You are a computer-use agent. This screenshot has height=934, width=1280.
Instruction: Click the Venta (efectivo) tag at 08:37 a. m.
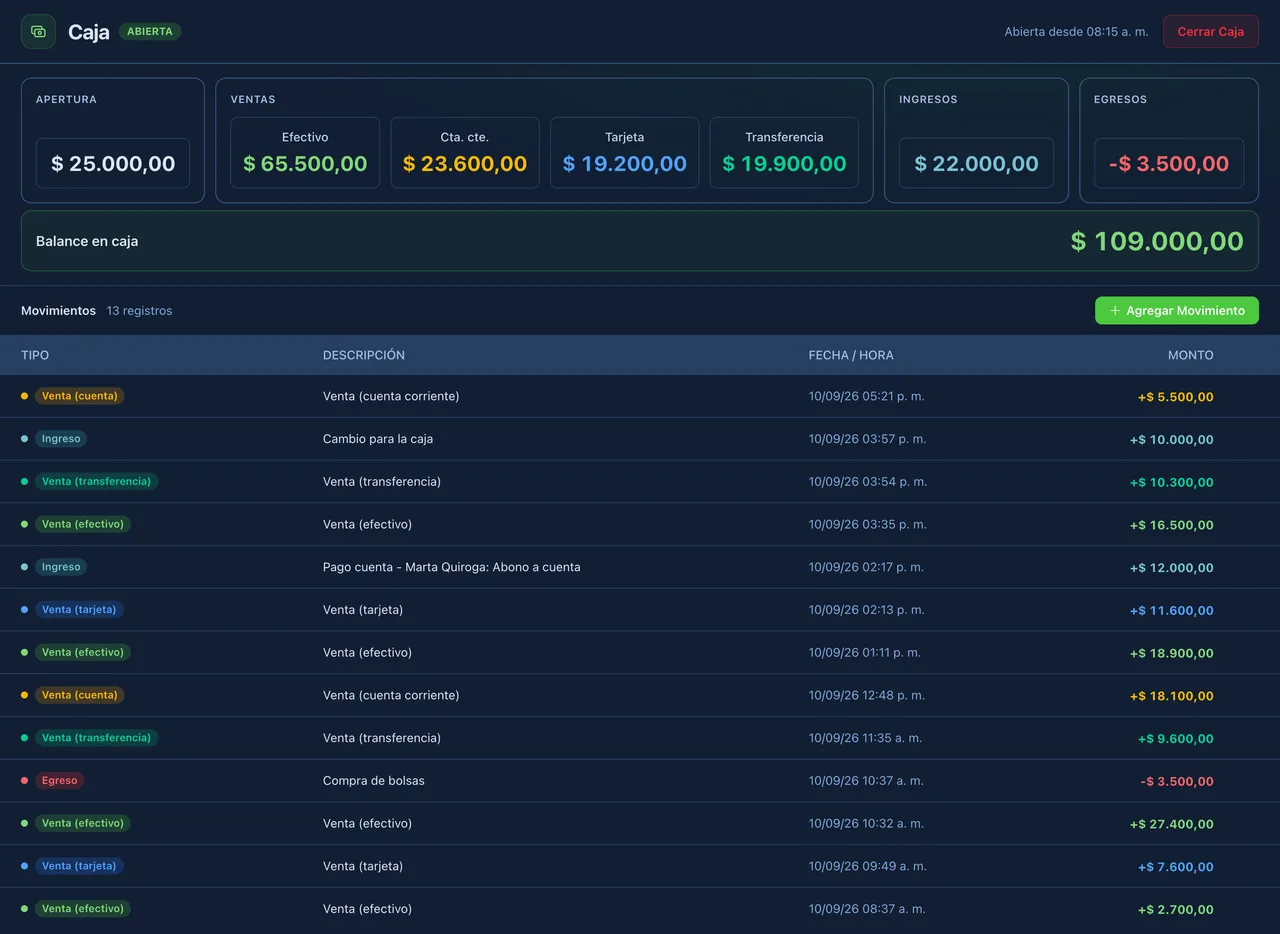(83, 909)
